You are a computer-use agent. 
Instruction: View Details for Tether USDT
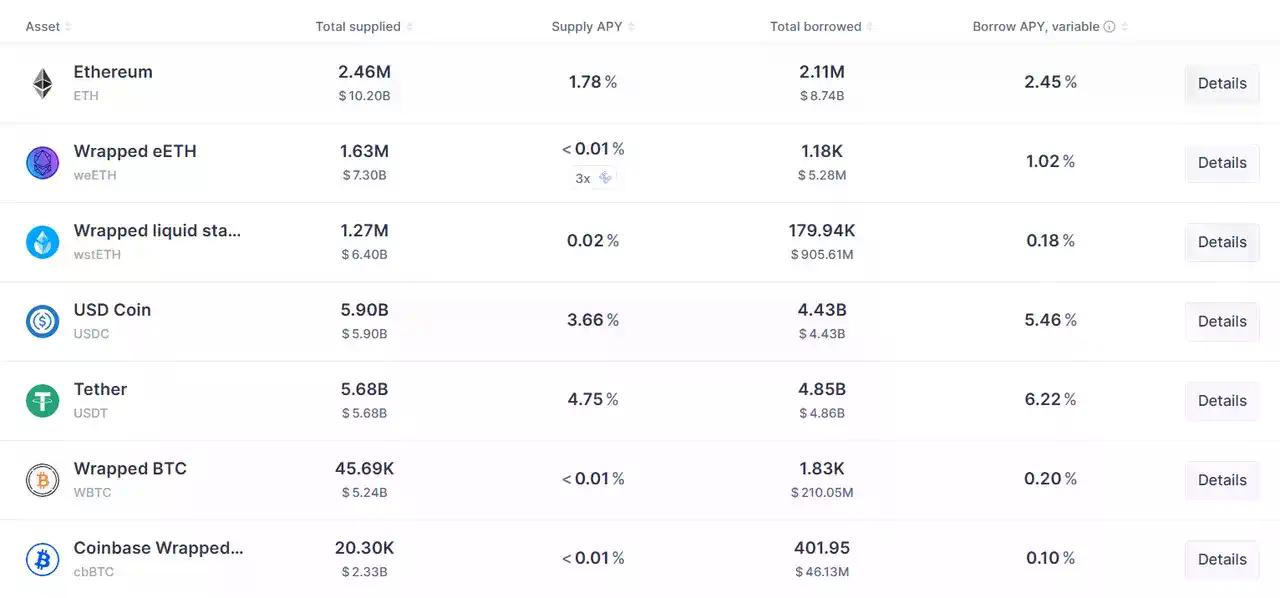[1221, 400]
